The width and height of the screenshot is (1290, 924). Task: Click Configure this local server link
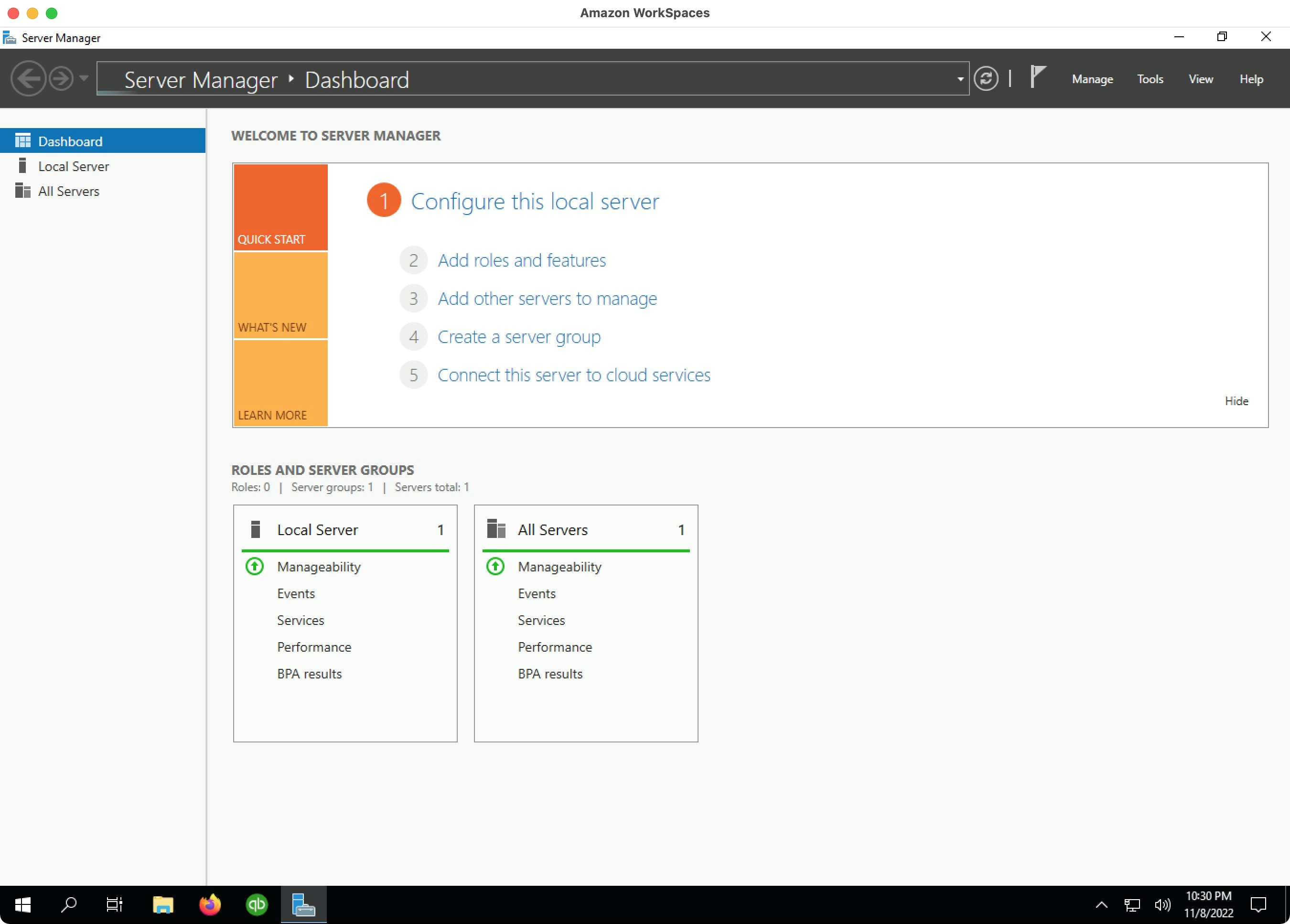tap(535, 201)
